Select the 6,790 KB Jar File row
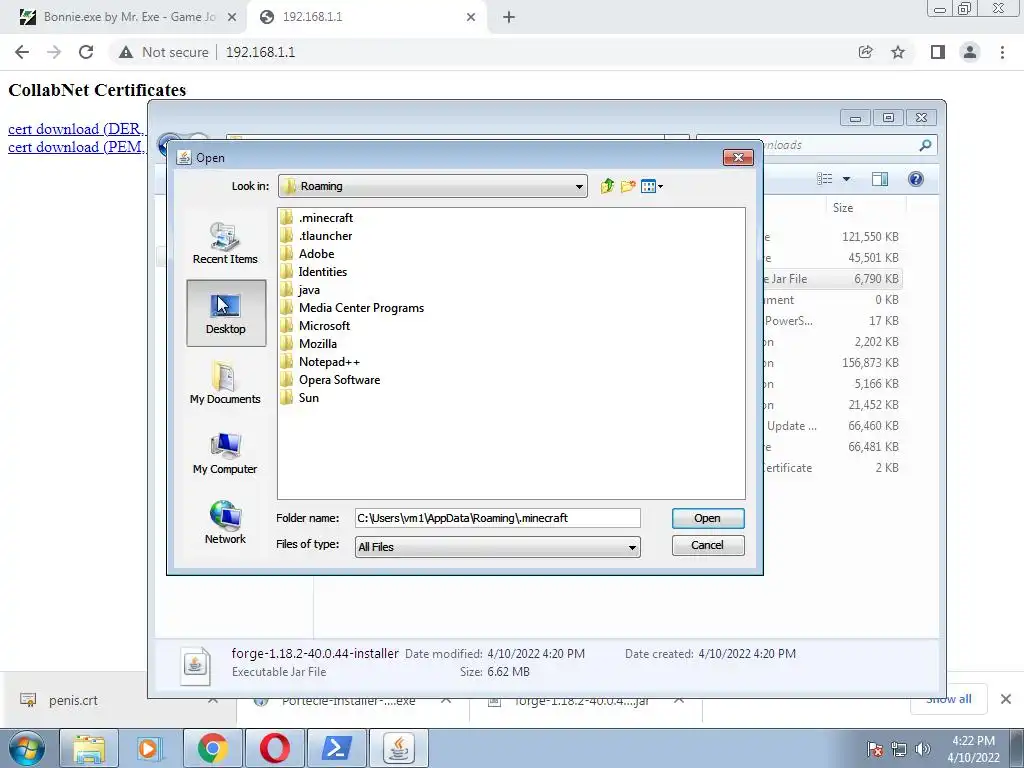Screen dimensions: 1024x768 pos(833,279)
